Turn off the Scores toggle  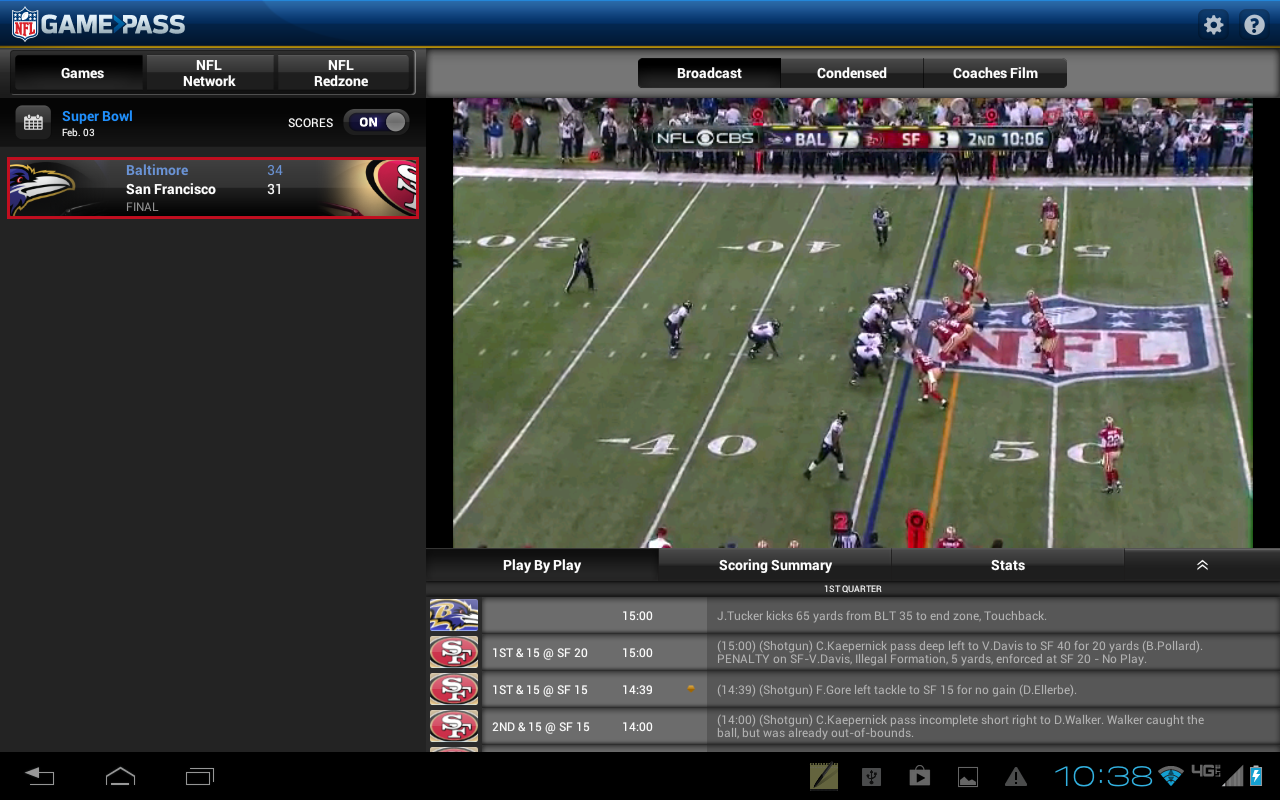(x=377, y=122)
